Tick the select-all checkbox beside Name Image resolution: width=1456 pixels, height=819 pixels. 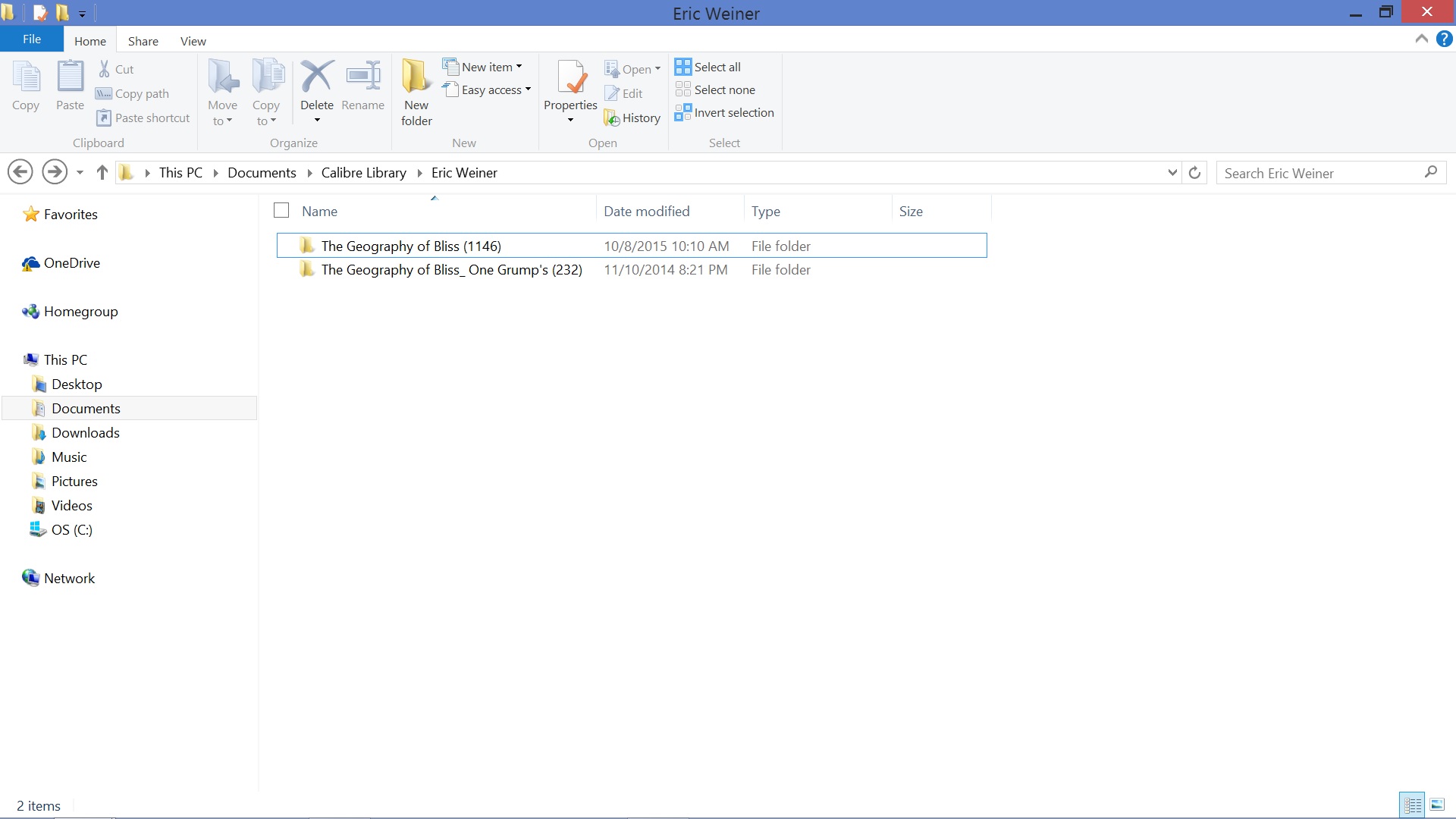281,211
